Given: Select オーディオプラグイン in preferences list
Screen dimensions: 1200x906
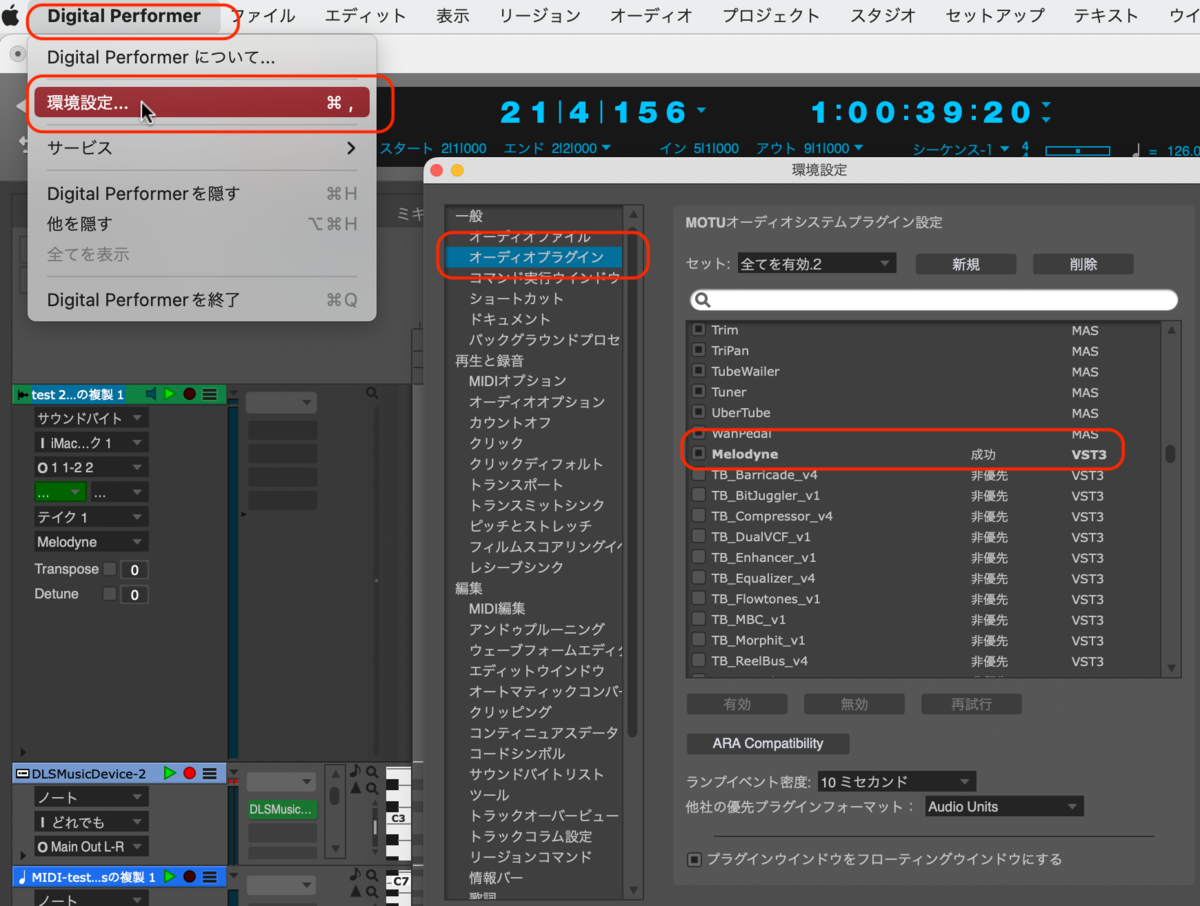Looking at the screenshot, I should (x=536, y=257).
